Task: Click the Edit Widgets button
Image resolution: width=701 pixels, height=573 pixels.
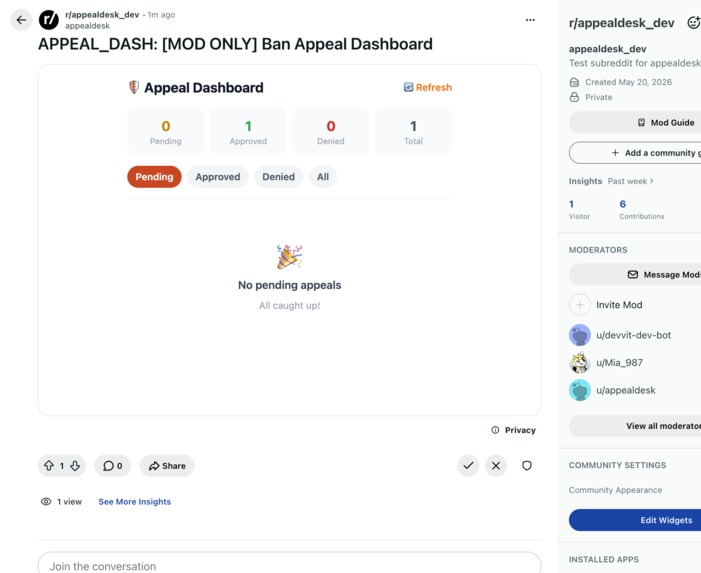Action: 635,520
